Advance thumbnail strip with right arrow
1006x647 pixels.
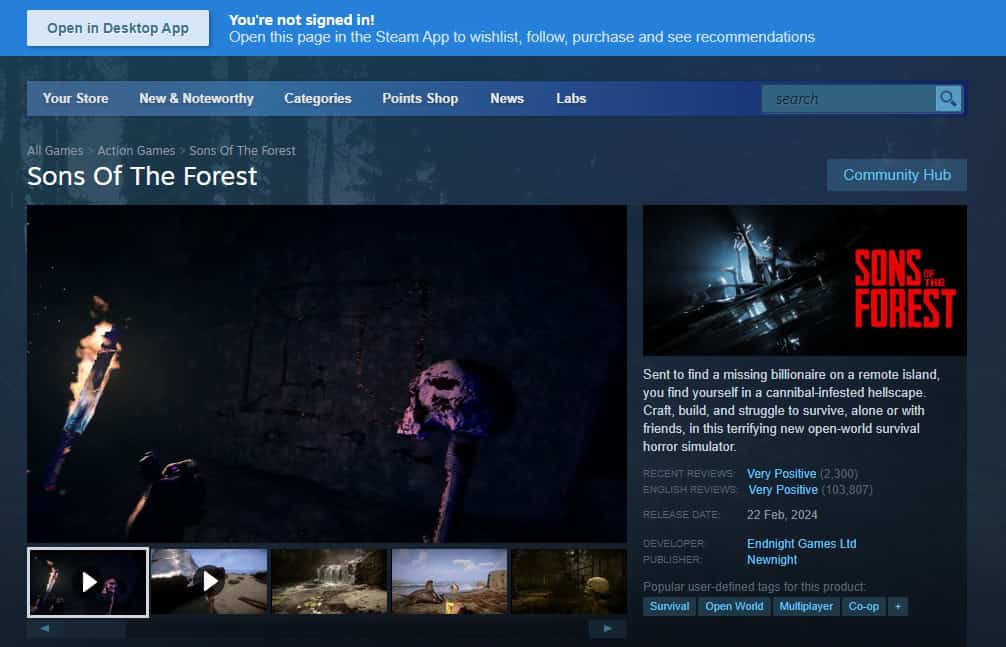tap(608, 628)
